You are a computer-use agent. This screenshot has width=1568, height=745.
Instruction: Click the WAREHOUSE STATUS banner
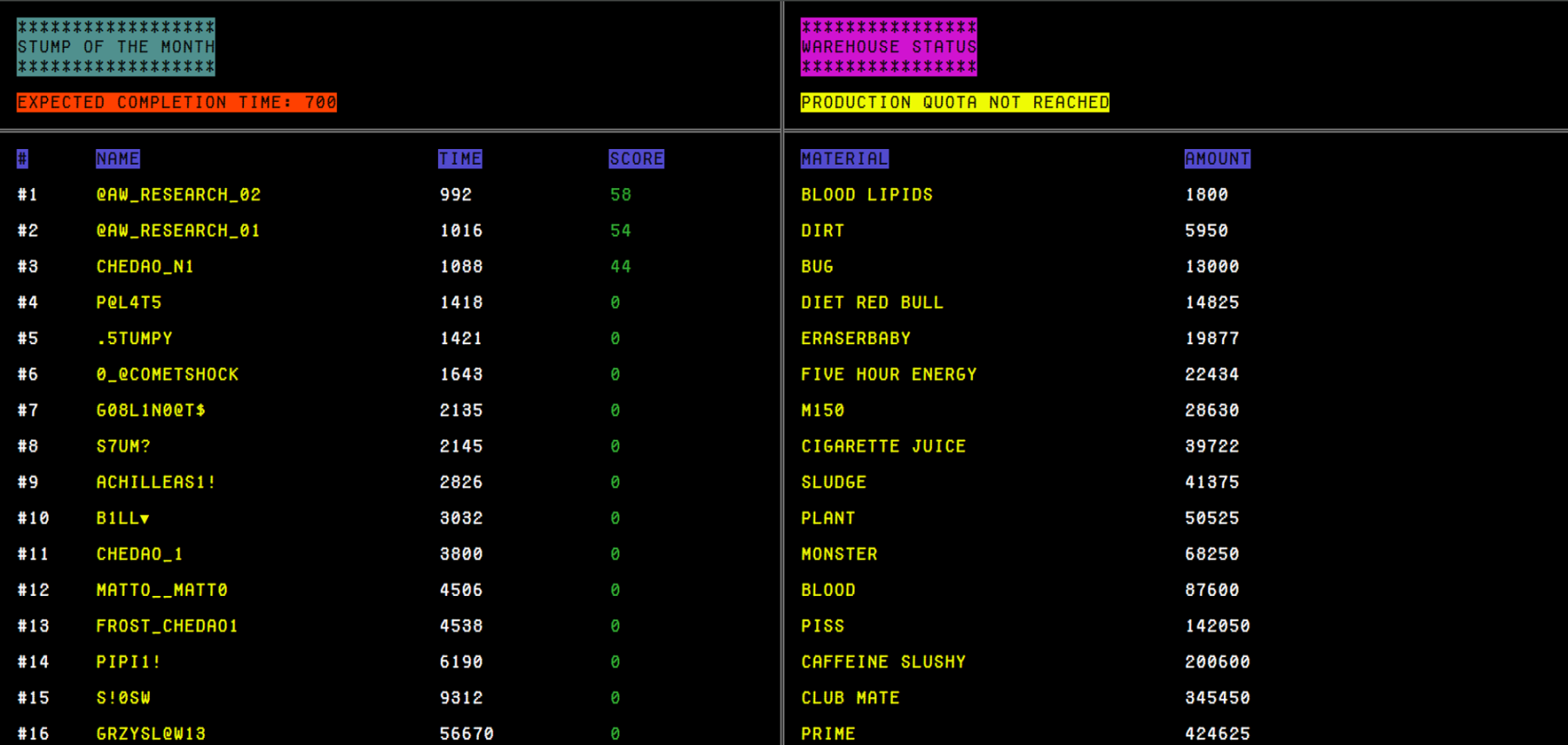click(889, 47)
